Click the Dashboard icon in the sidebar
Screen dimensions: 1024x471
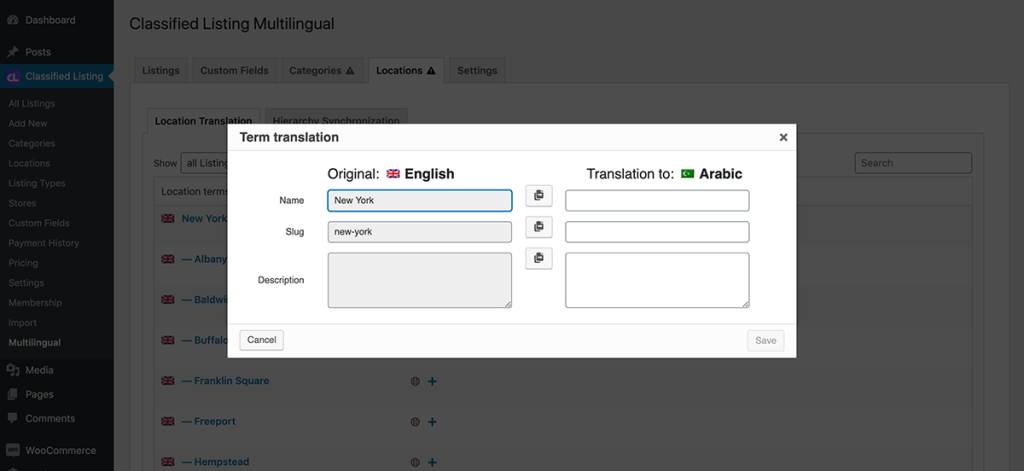point(12,20)
